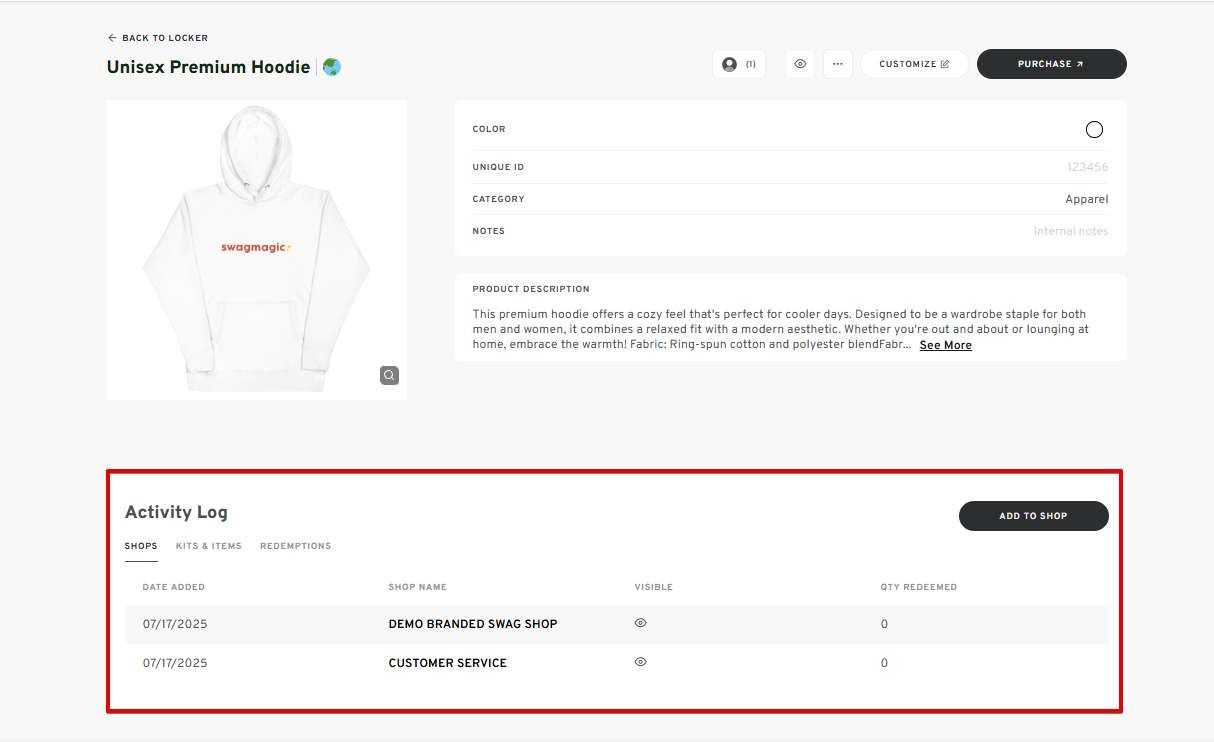Switch to Kits & Items tab
This screenshot has width=1214, height=742.
208,546
